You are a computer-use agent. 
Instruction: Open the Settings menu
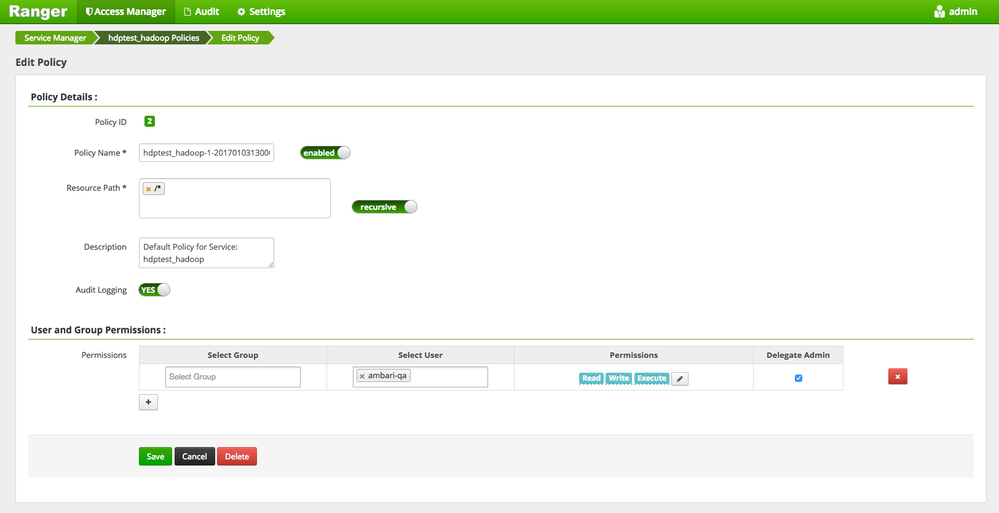pos(261,11)
